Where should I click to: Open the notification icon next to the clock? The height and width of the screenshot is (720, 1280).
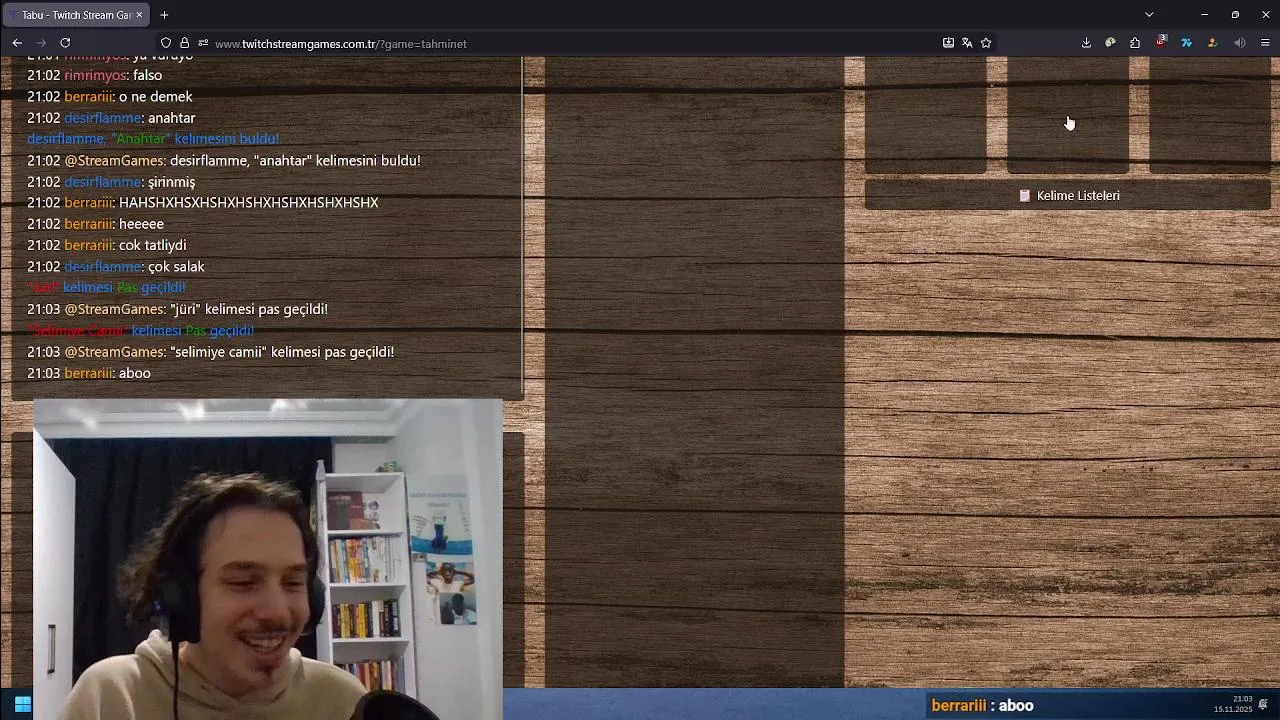[x=1263, y=705]
